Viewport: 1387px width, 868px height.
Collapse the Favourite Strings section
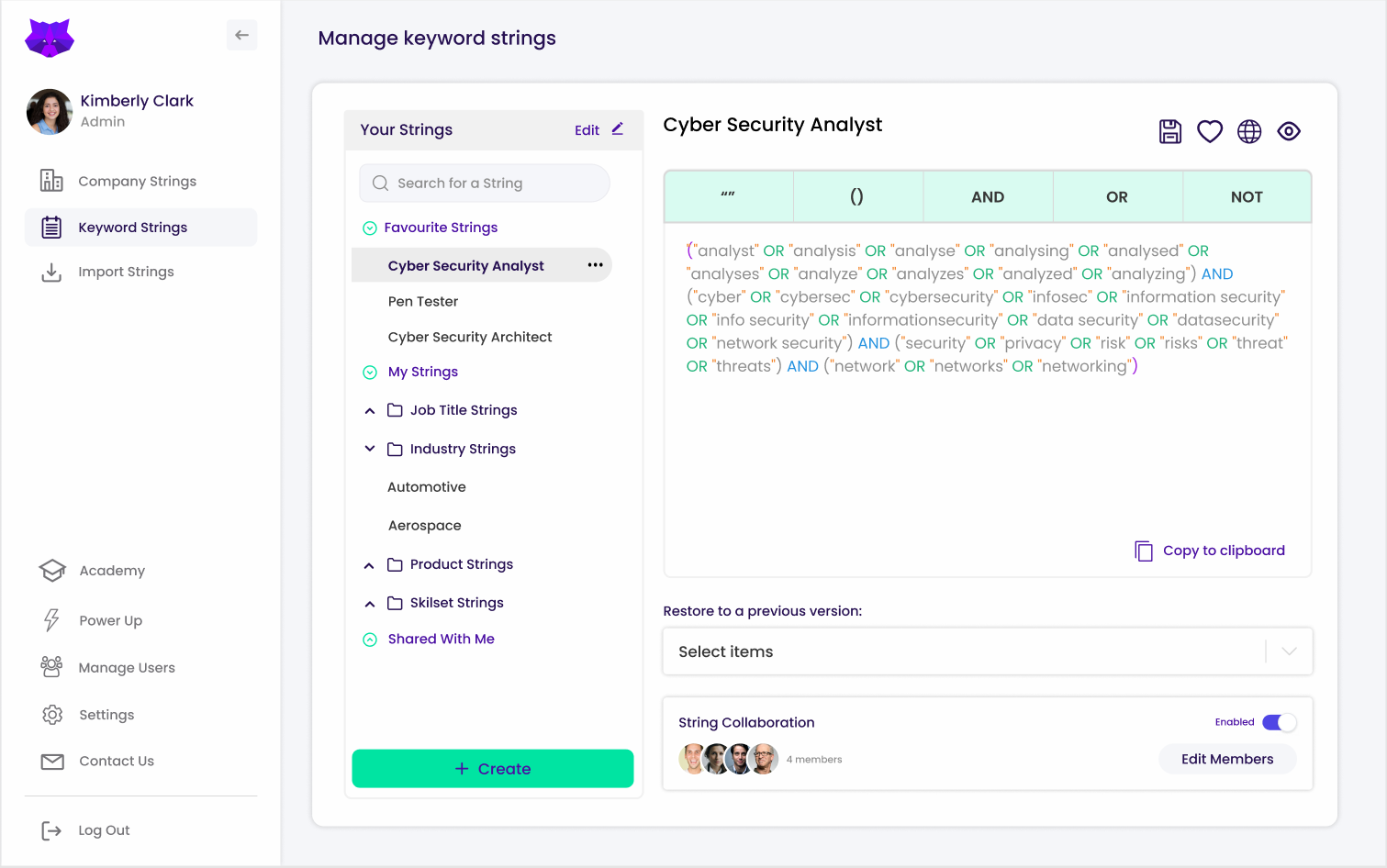tap(370, 228)
